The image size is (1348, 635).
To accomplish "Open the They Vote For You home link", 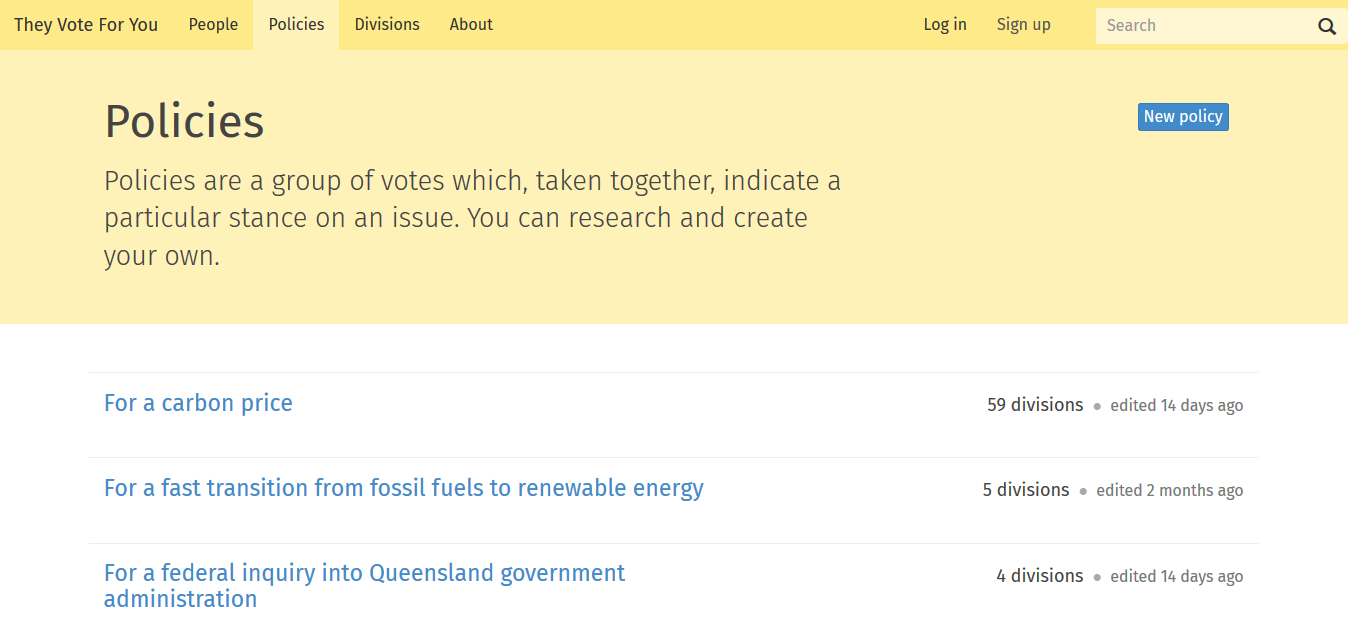I will pos(86,25).
